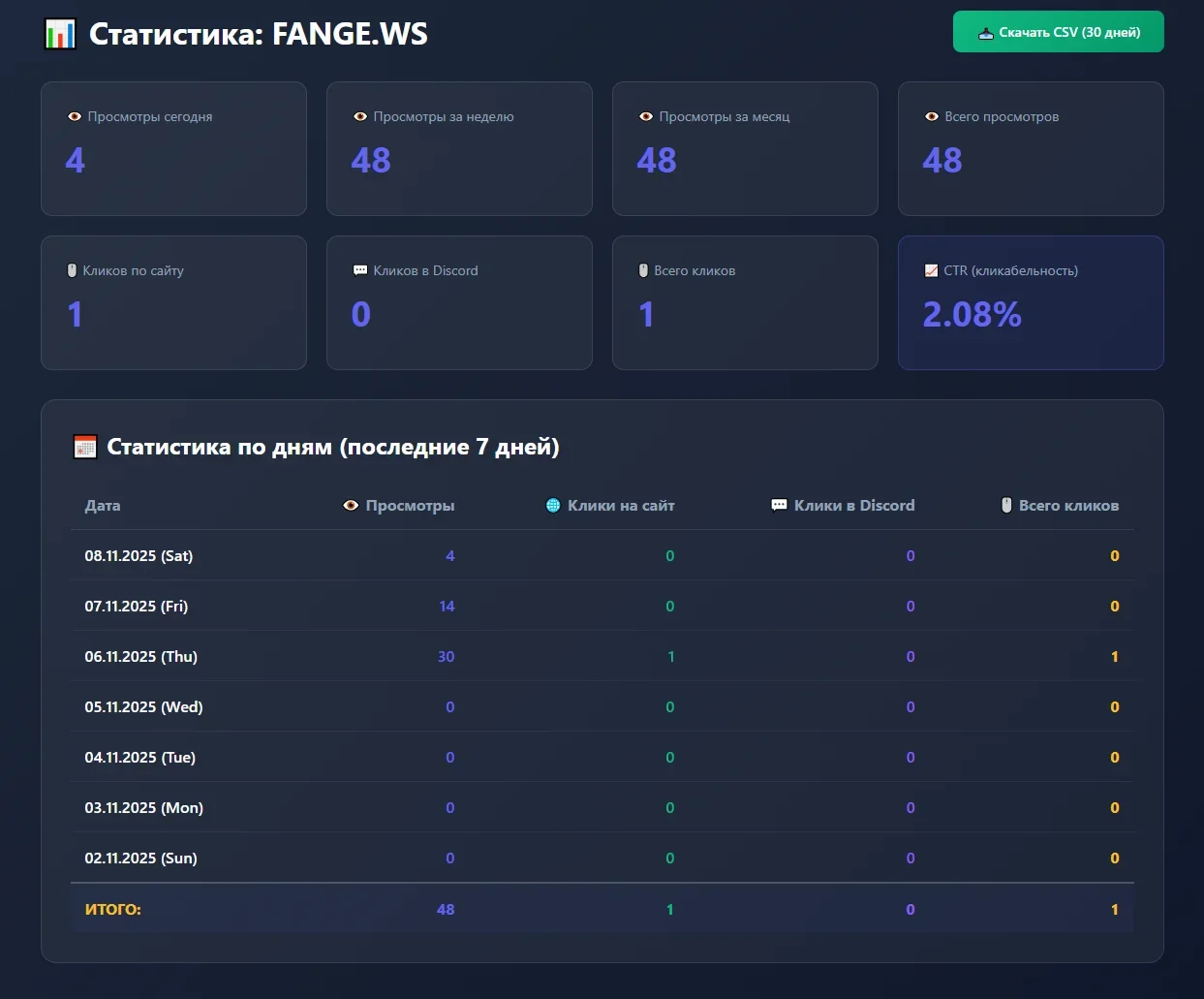
Task: Click the Всего просмотров stat card
Action: click(x=1030, y=148)
